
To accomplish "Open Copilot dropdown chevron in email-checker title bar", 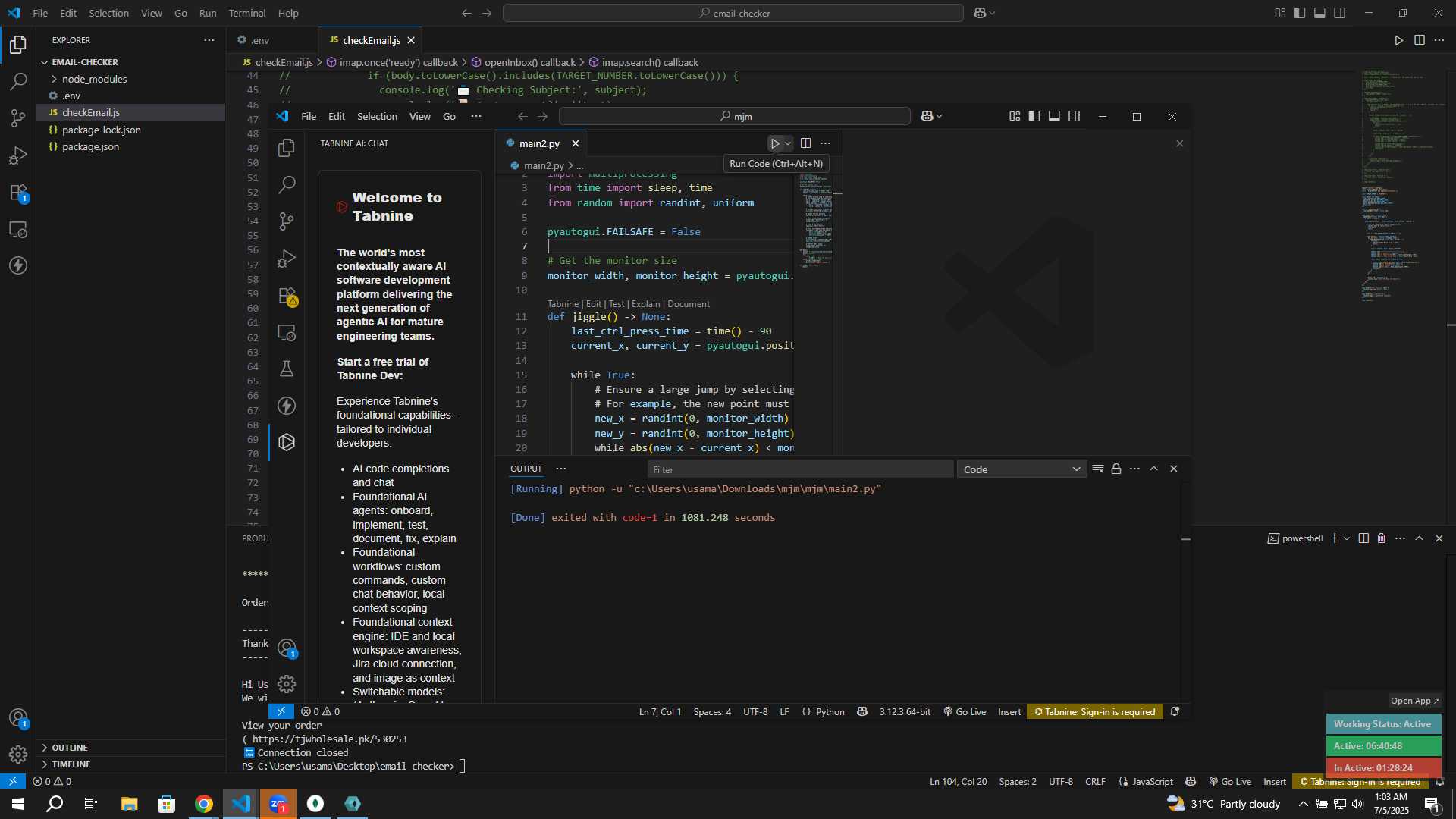I will pyautogui.click(x=993, y=13).
